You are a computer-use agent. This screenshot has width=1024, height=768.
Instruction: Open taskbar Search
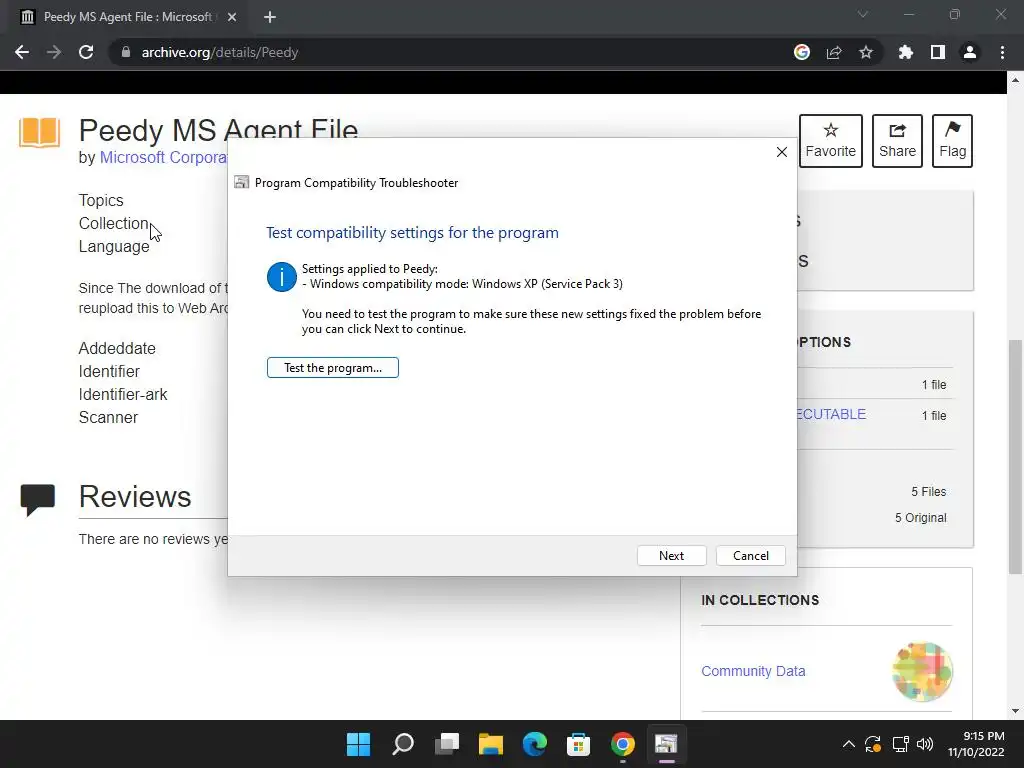point(403,744)
